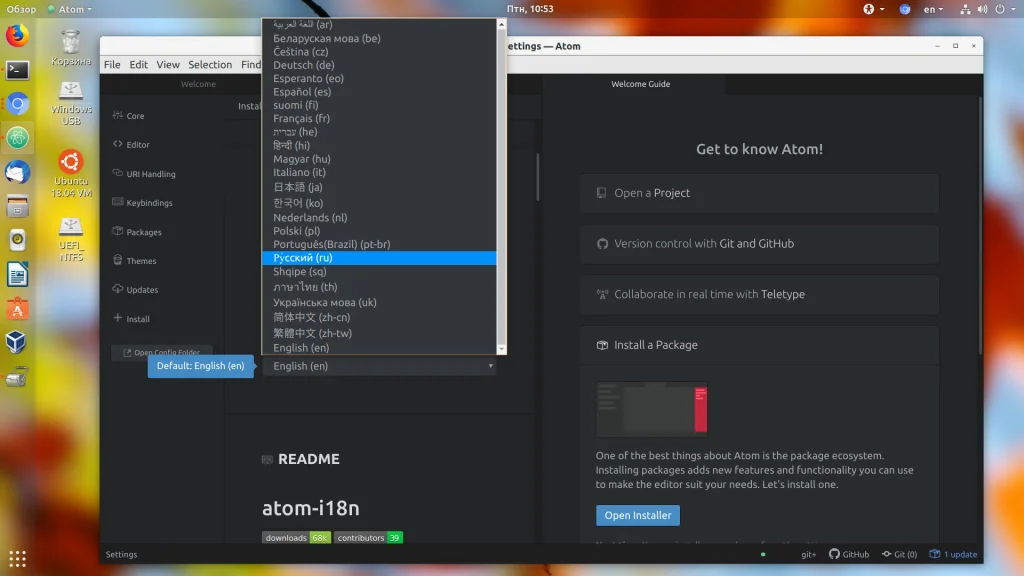Screen dimensions: 1024x576
Task: Open the English (en) language combo box
Action: [x=379, y=366]
